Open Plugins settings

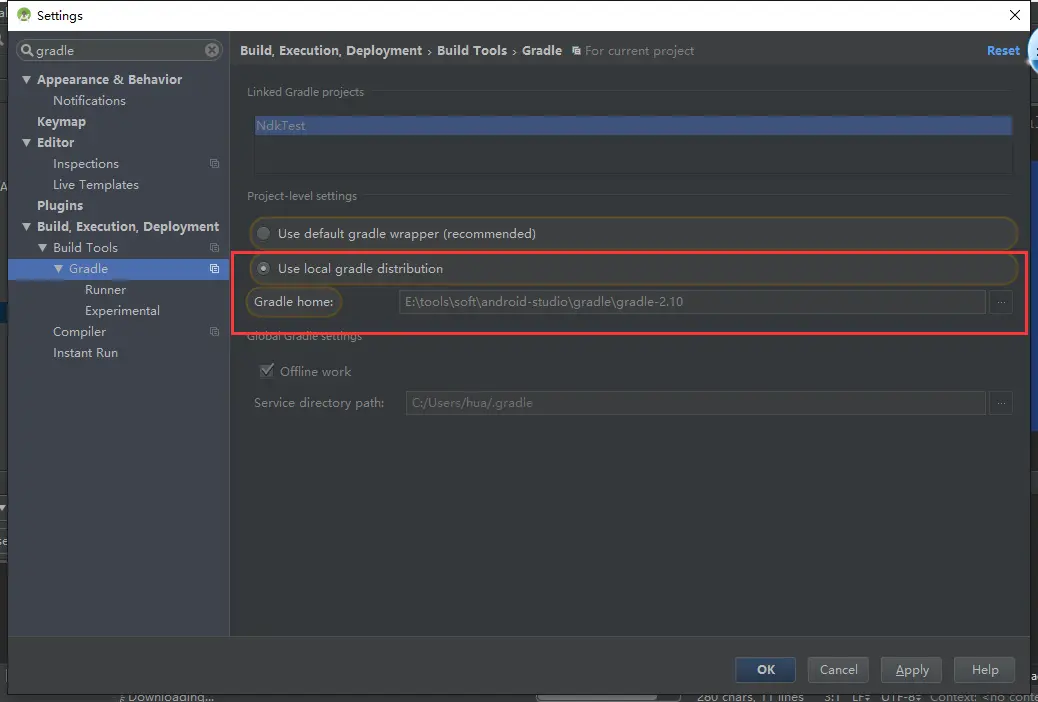tap(60, 205)
